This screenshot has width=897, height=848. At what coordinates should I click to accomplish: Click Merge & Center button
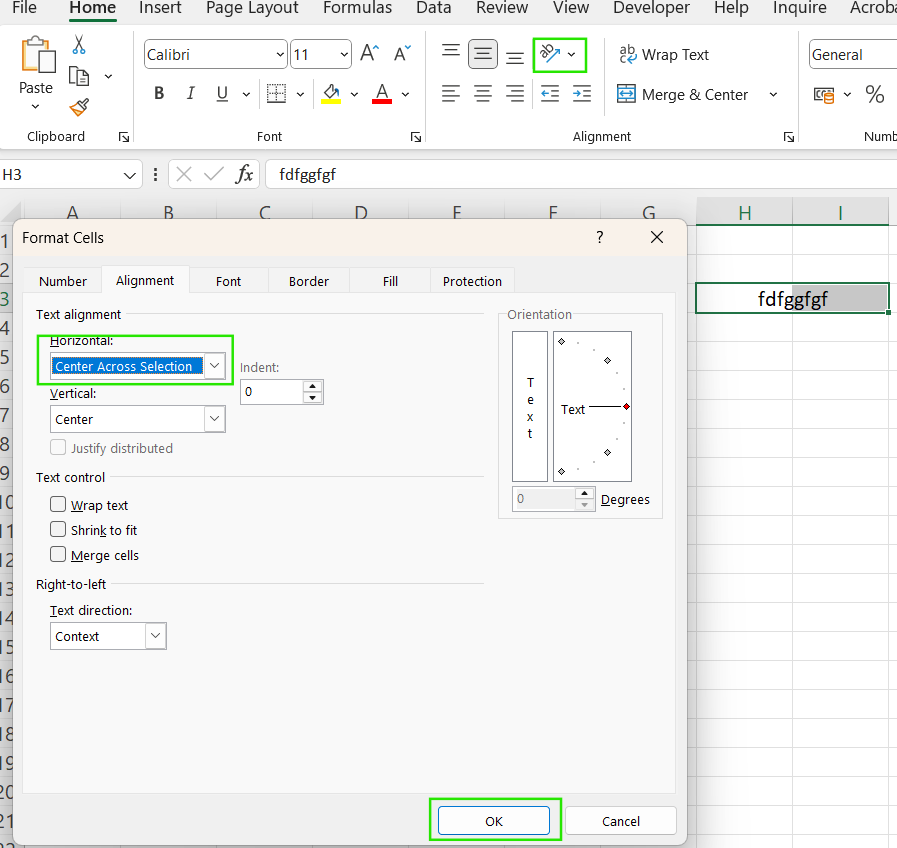coord(682,94)
